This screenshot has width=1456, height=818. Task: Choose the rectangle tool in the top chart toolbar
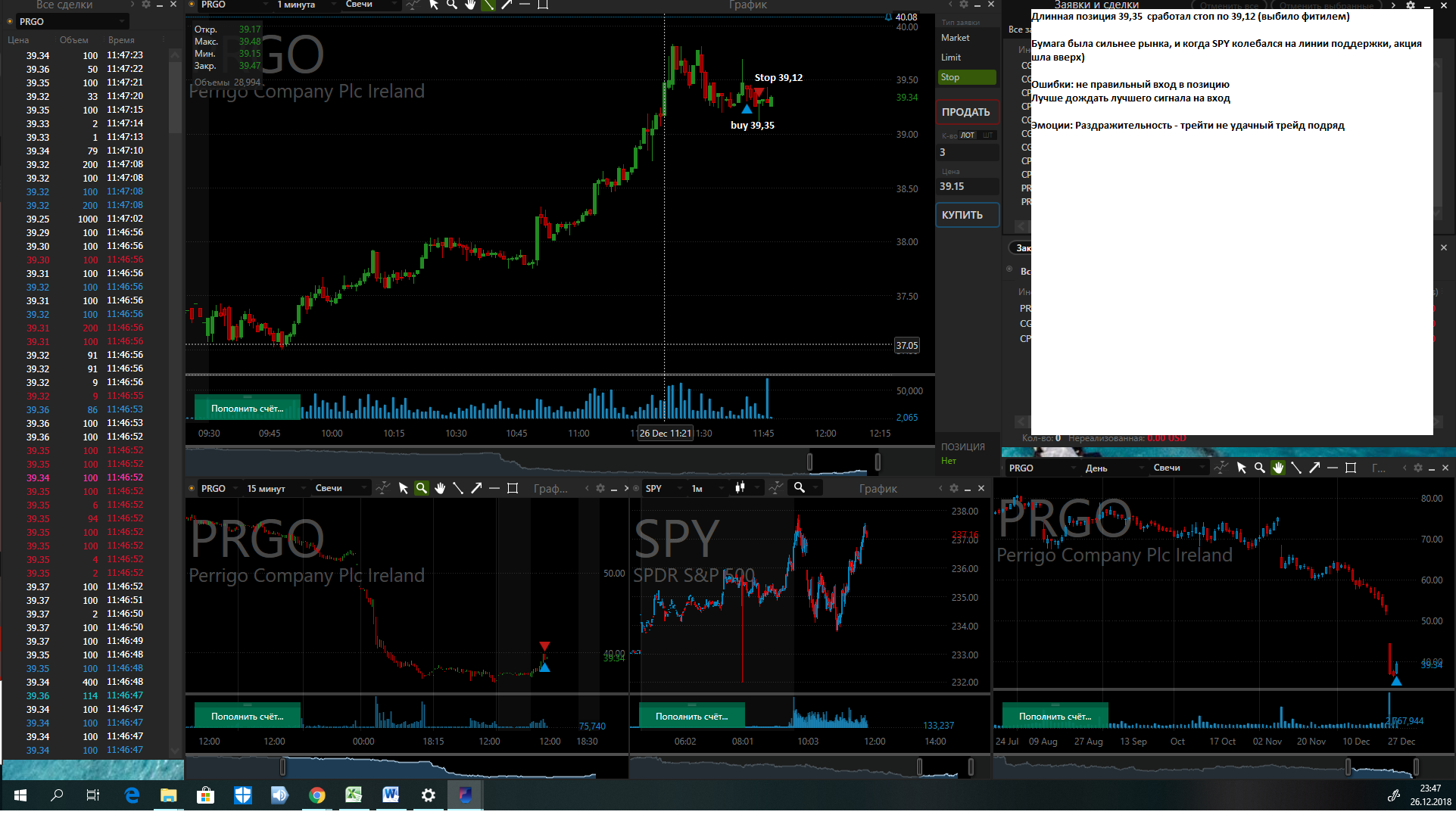tap(543, 5)
